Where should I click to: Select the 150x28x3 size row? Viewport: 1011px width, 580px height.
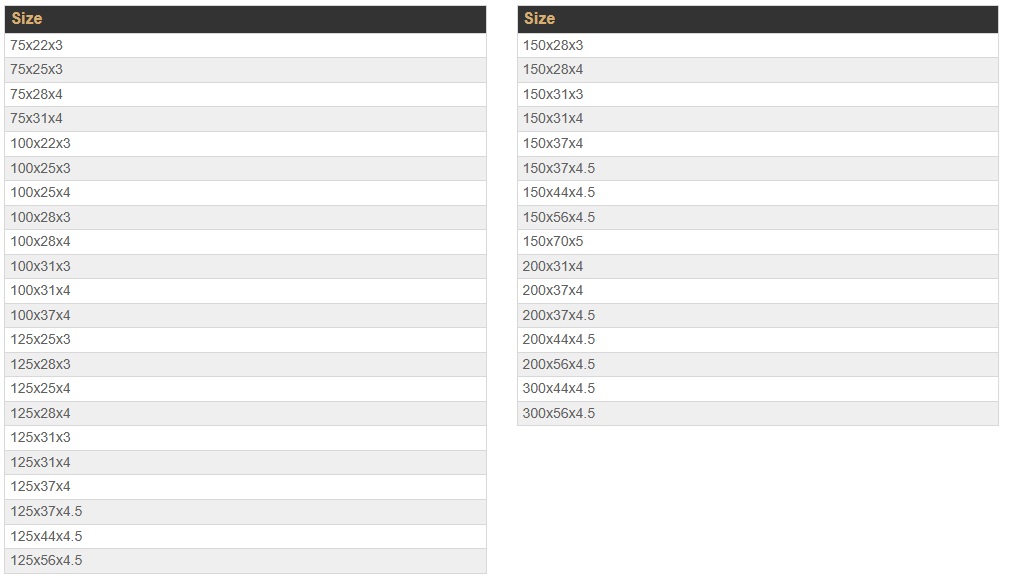click(553, 45)
